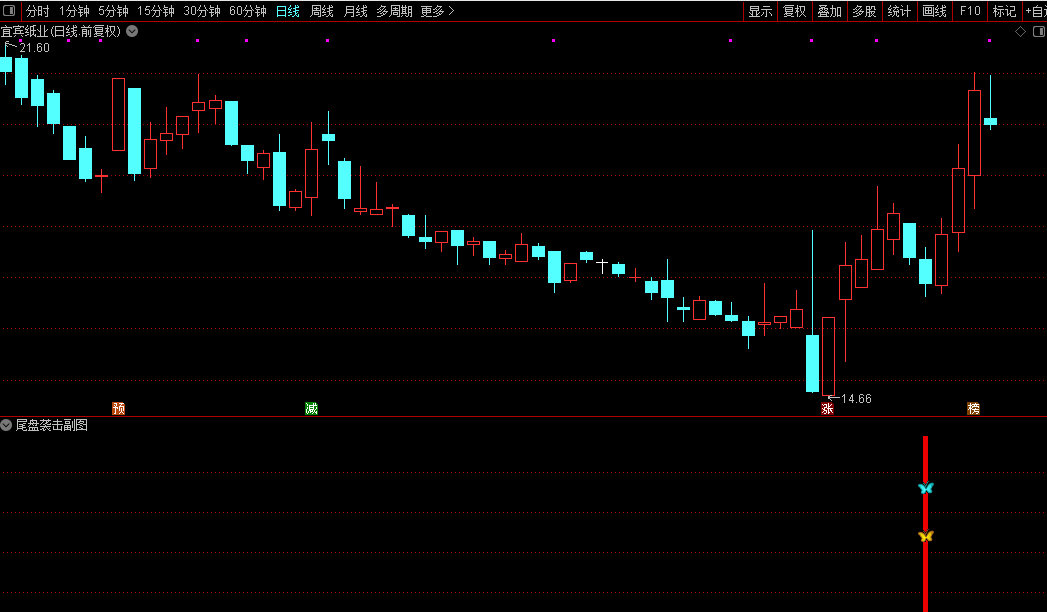The width and height of the screenshot is (1047, 612).
Task: Select the large cyan candle above 14.66
Action: pos(812,363)
